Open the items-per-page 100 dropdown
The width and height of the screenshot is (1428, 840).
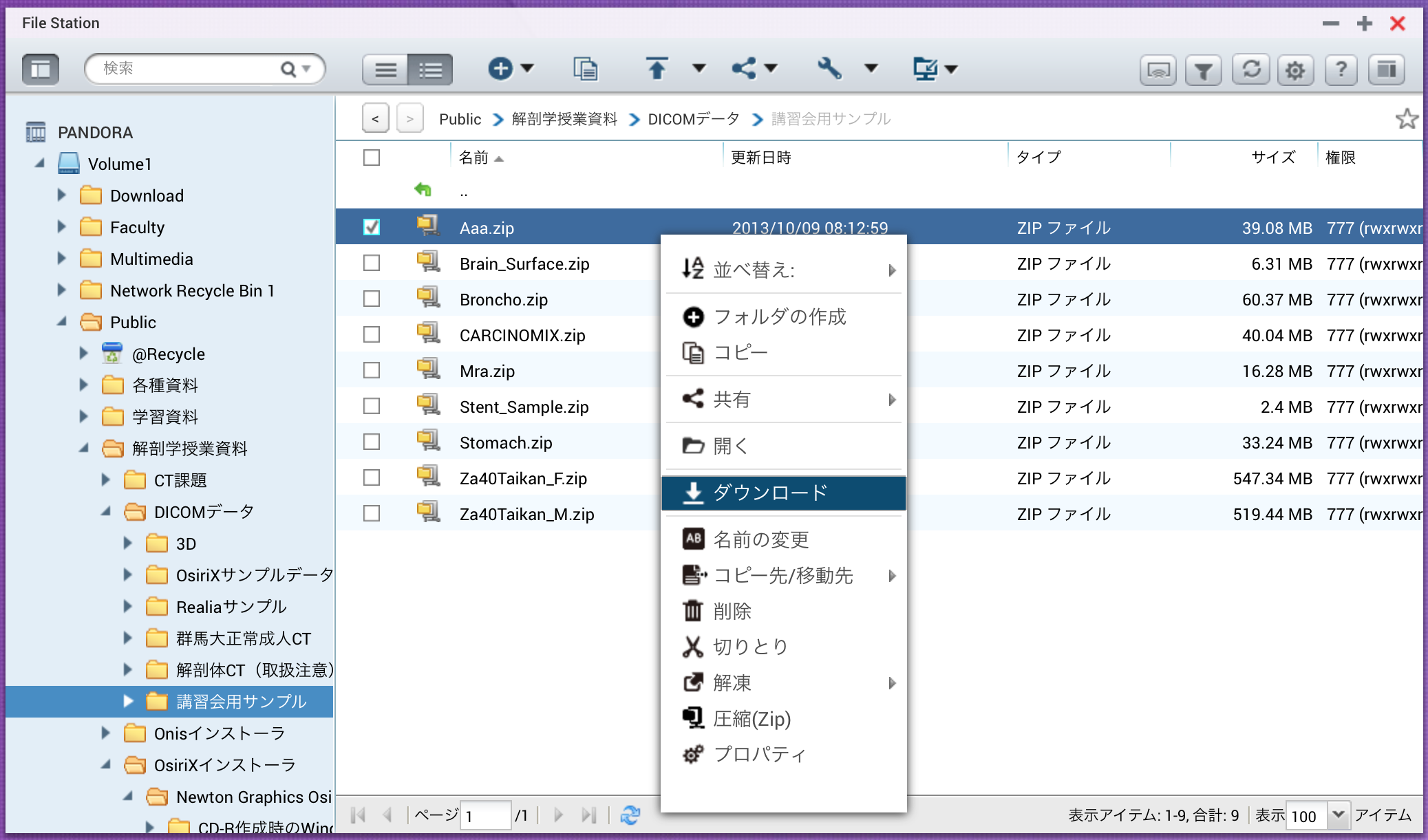(1338, 815)
